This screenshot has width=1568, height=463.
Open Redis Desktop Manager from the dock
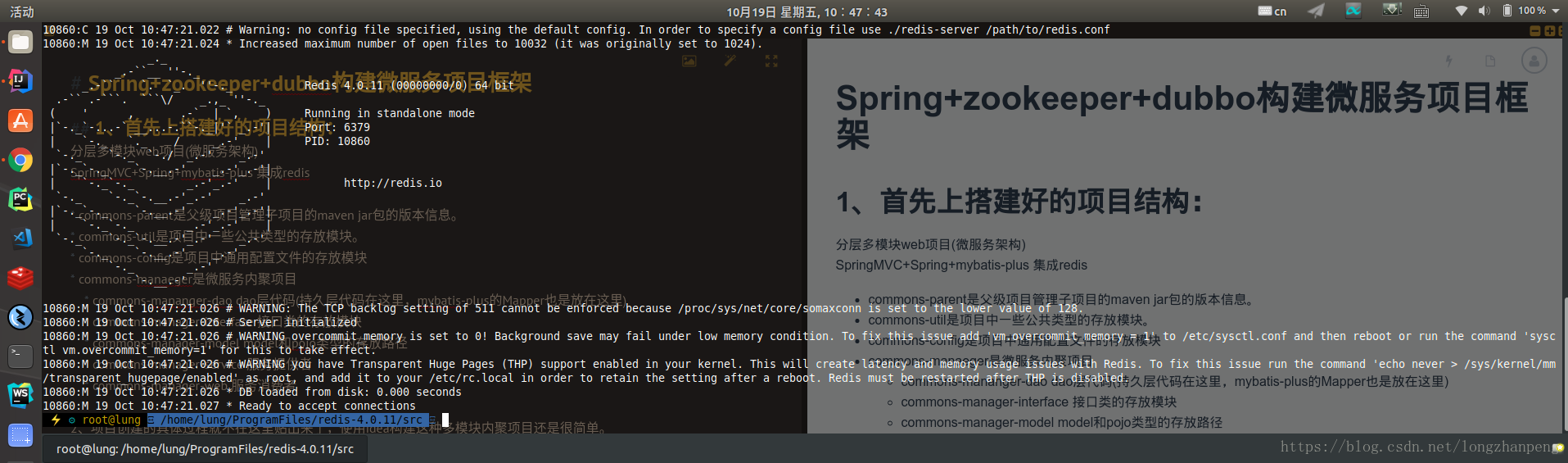(20, 278)
